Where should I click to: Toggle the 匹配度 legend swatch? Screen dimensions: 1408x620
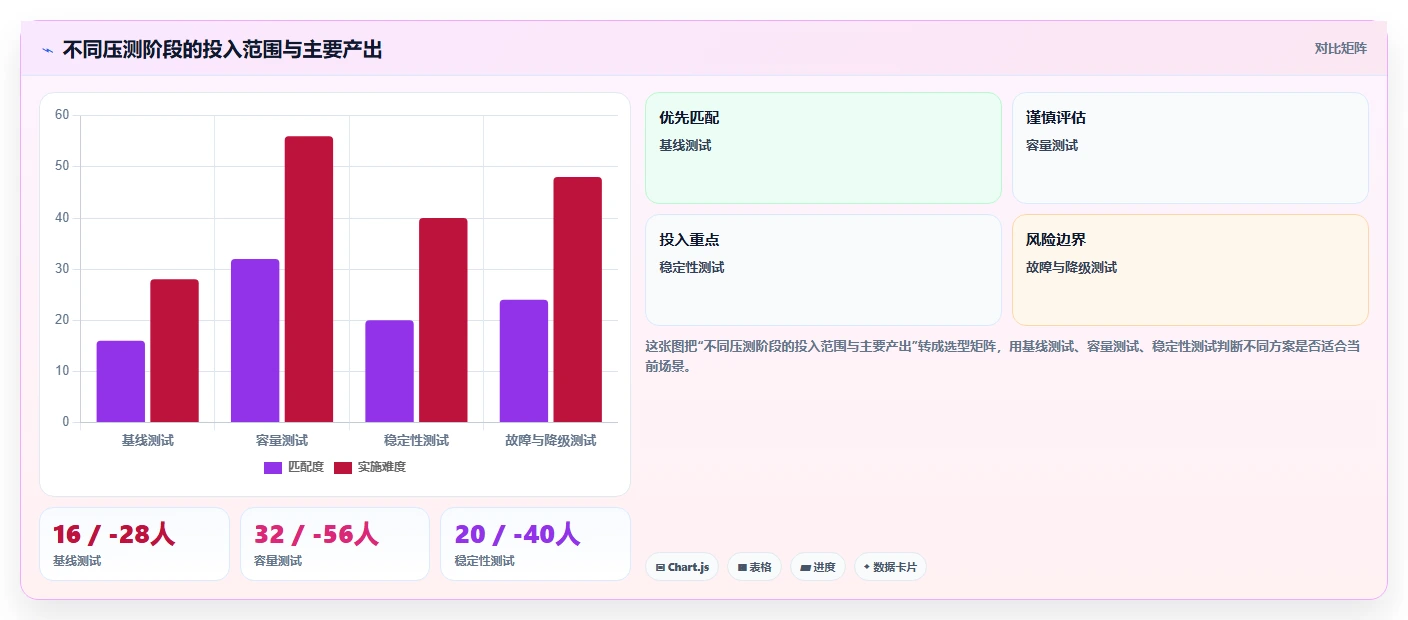[x=273, y=467]
